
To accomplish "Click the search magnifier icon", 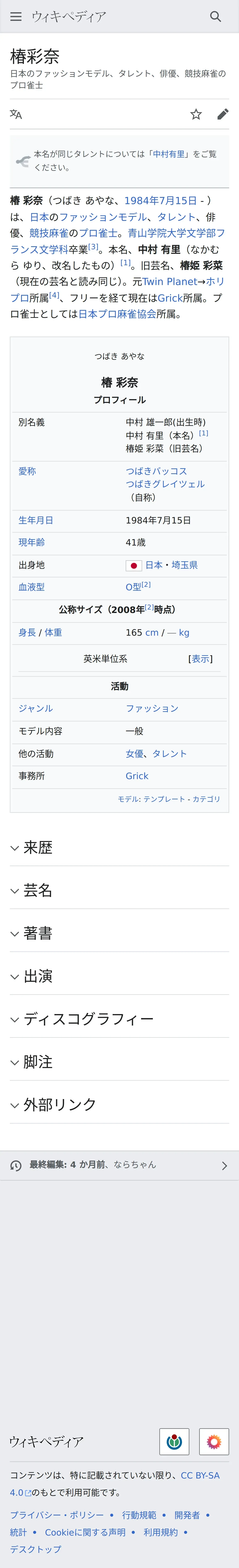I will click(x=215, y=16).
